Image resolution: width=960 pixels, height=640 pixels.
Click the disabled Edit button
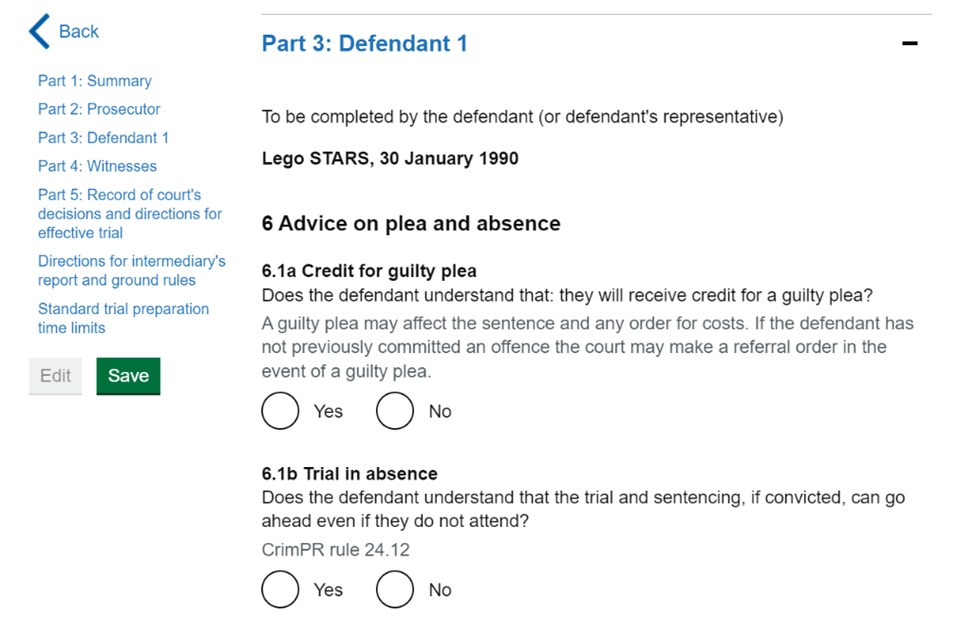pos(55,376)
